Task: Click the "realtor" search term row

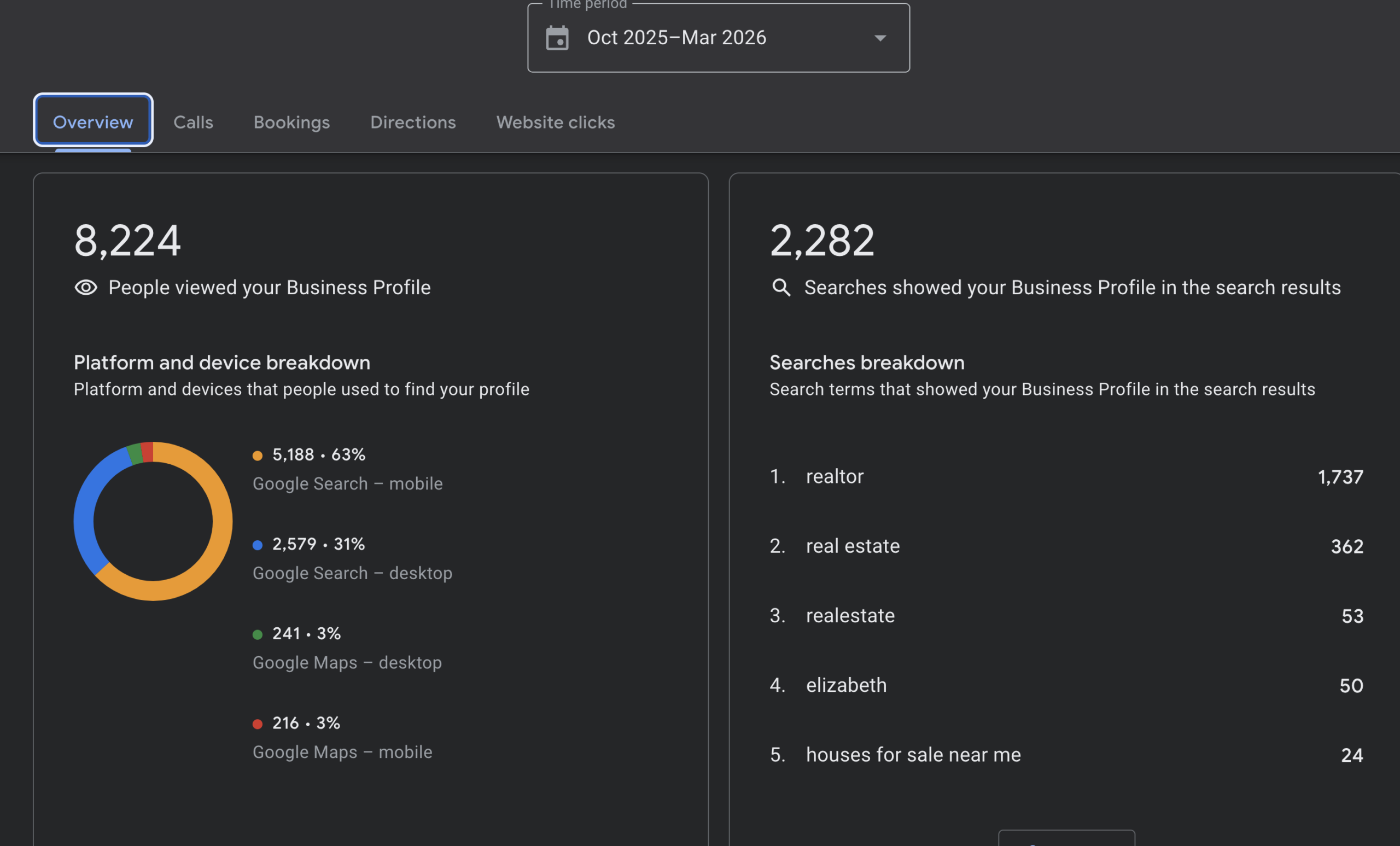Action: [835, 477]
